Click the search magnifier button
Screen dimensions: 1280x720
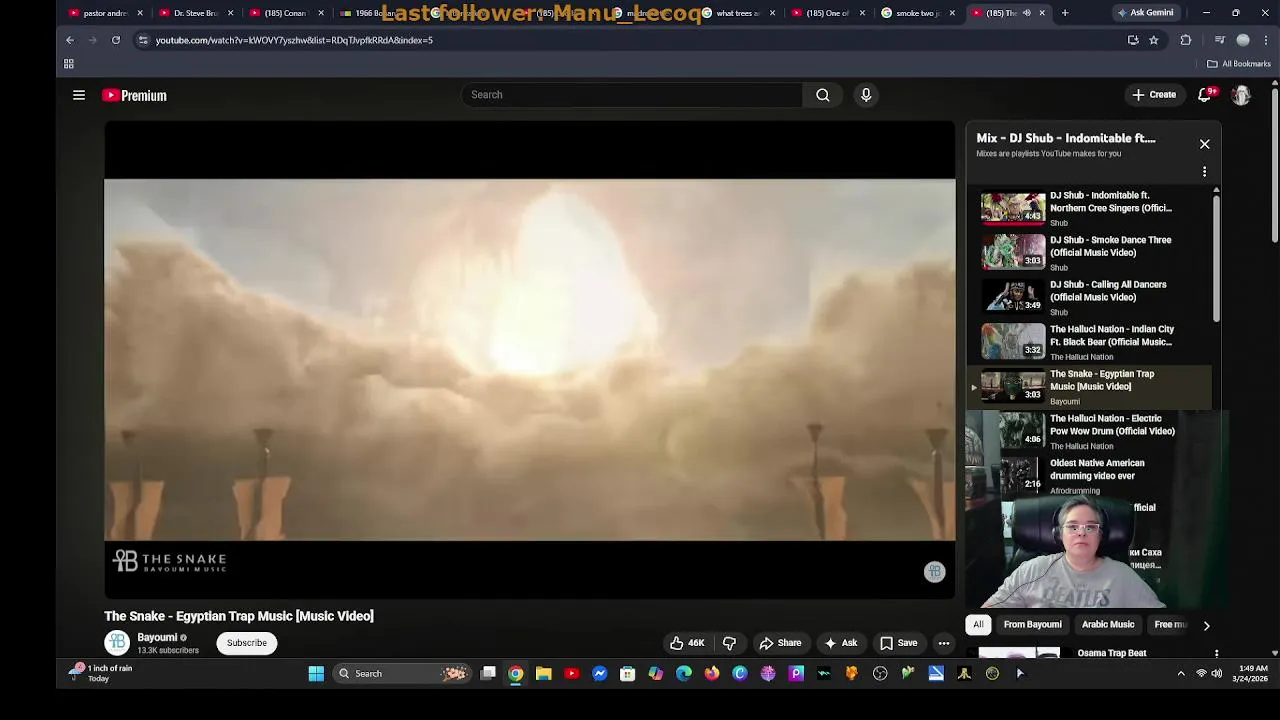(x=822, y=95)
